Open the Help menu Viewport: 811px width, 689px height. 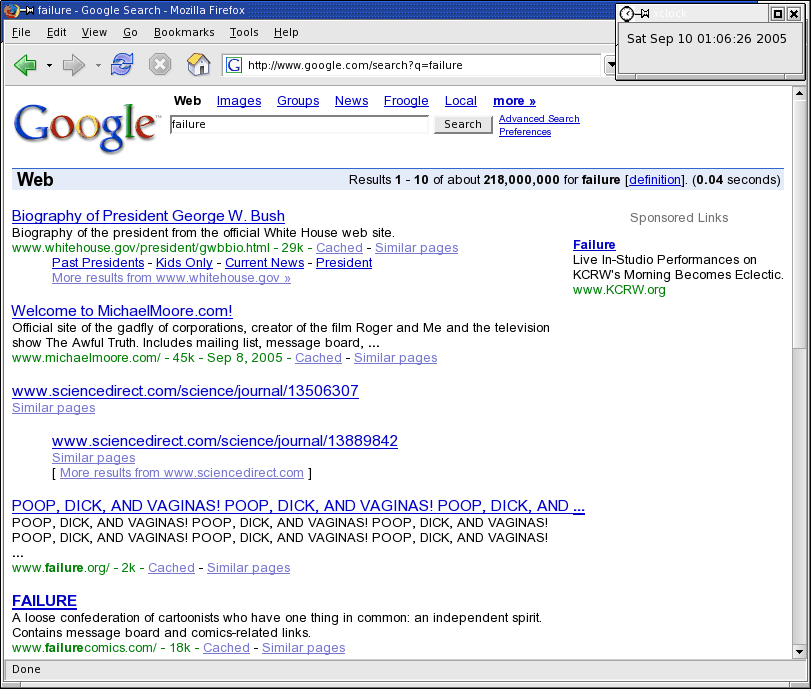point(286,32)
